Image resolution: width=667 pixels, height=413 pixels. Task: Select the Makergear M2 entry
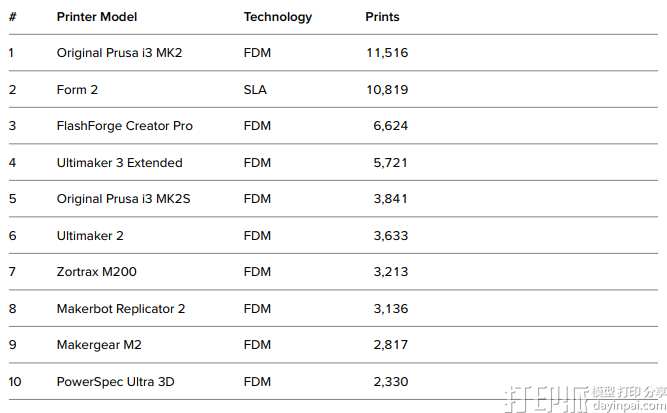(x=99, y=345)
